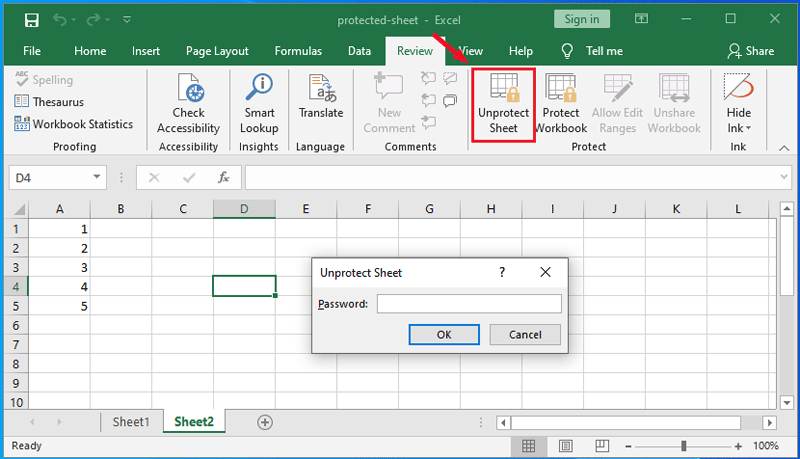Switch to Normal view icon
The image size is (800, 459).
click(529, 446)
